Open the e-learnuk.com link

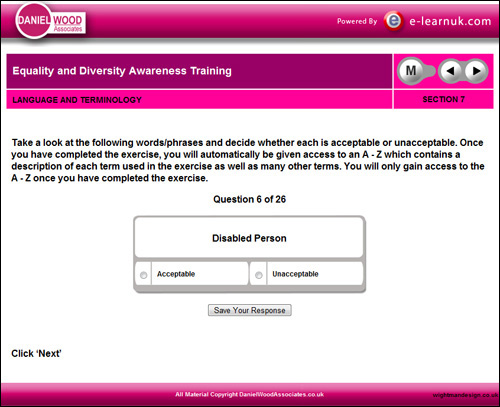coord(450,21)
